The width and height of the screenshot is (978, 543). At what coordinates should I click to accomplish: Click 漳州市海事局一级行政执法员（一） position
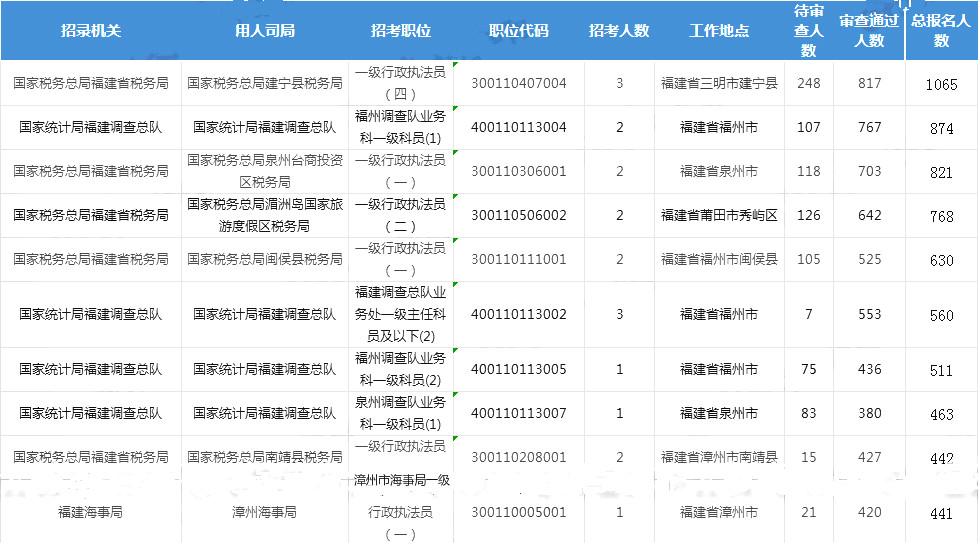(x=400, y=507)
